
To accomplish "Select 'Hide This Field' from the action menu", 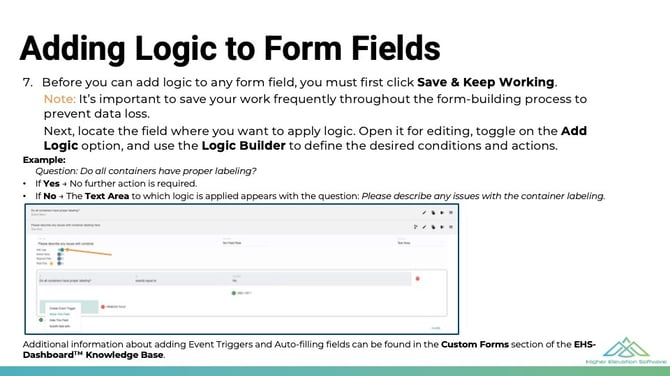I will click(59, 320).
